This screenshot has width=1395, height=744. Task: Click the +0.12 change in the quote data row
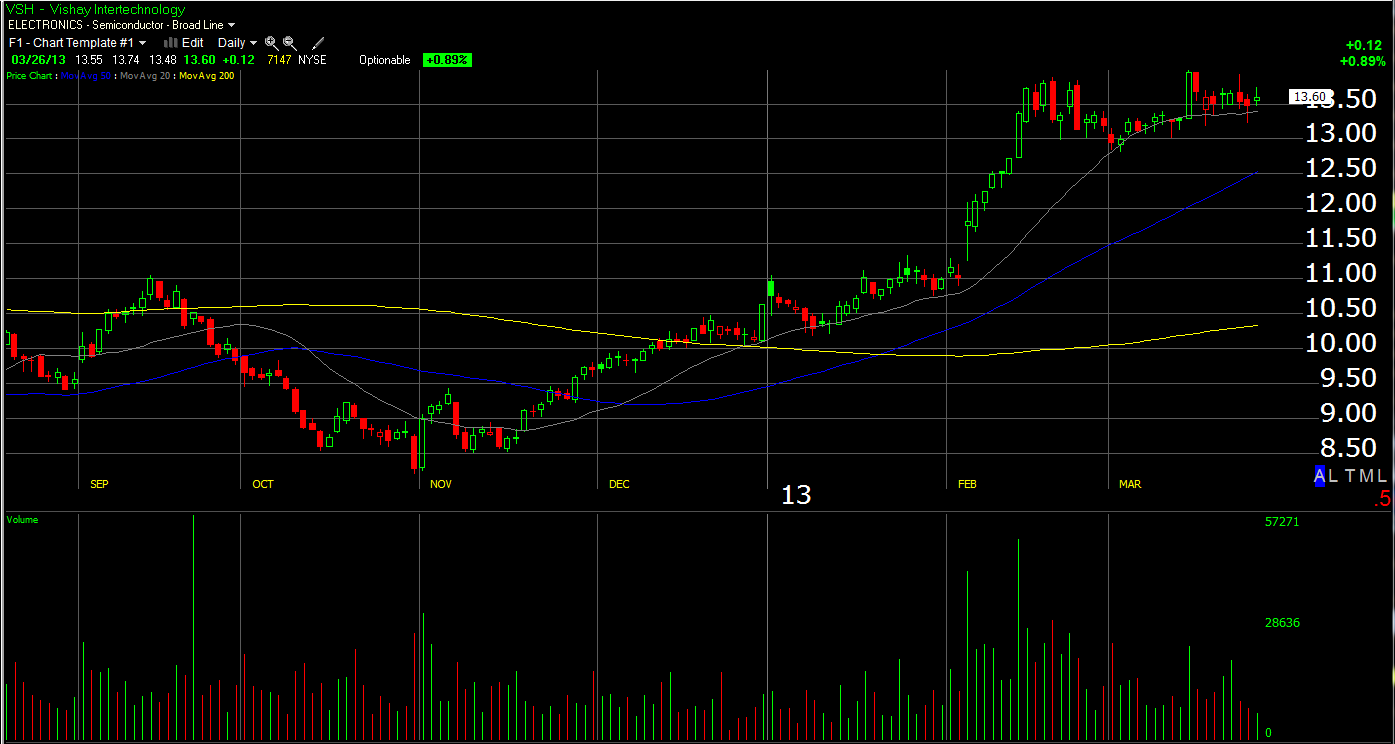238,60
